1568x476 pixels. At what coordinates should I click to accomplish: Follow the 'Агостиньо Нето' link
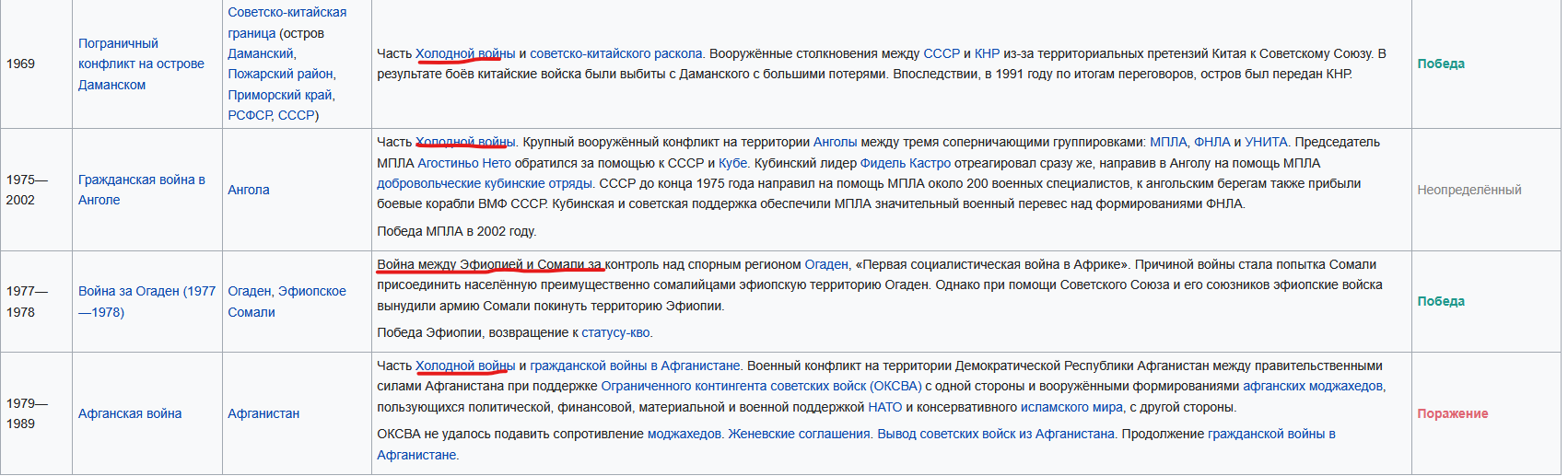[x=464, y=163]
